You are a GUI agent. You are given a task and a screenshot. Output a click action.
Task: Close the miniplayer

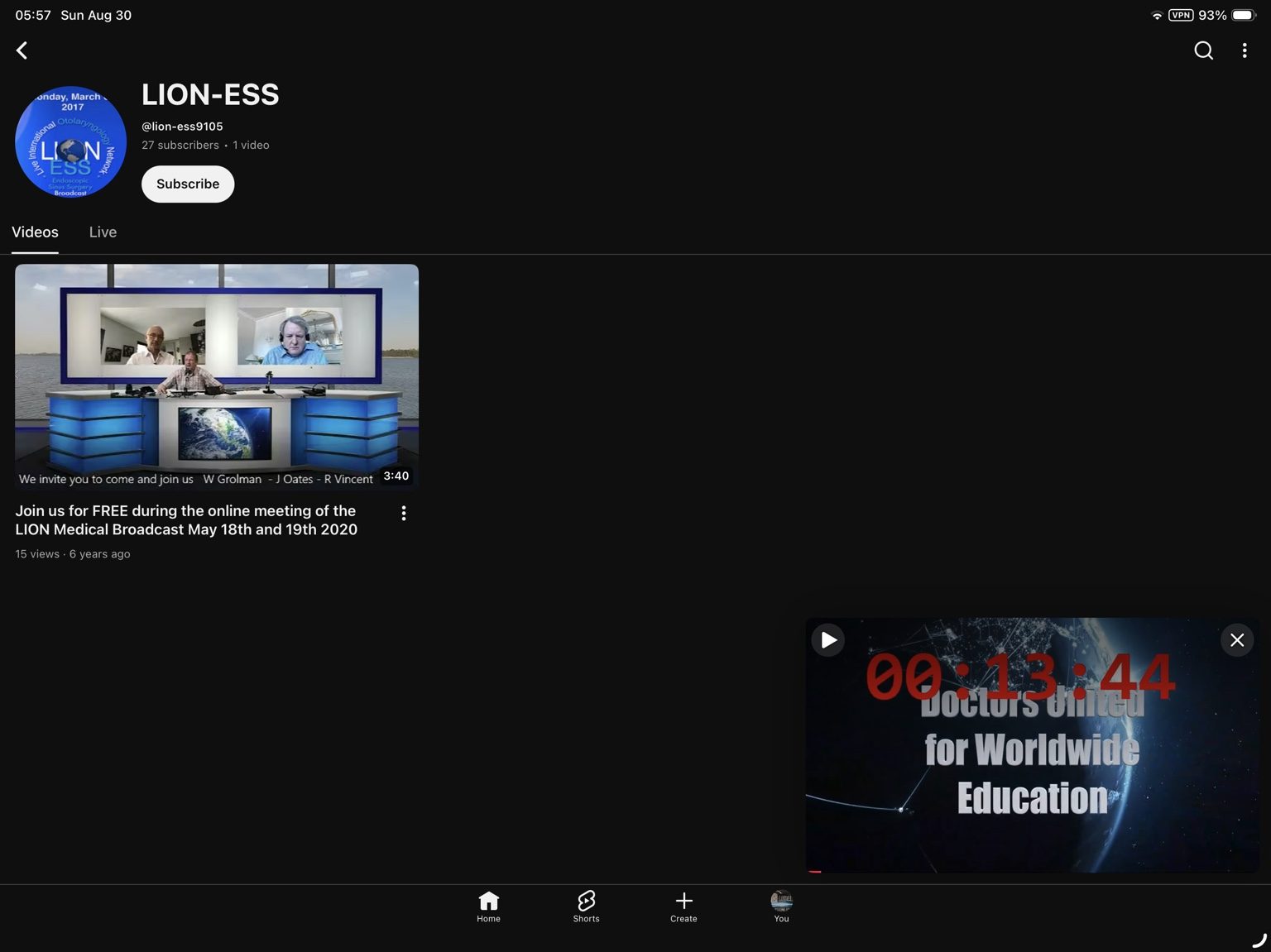[x=1236, y=640]
